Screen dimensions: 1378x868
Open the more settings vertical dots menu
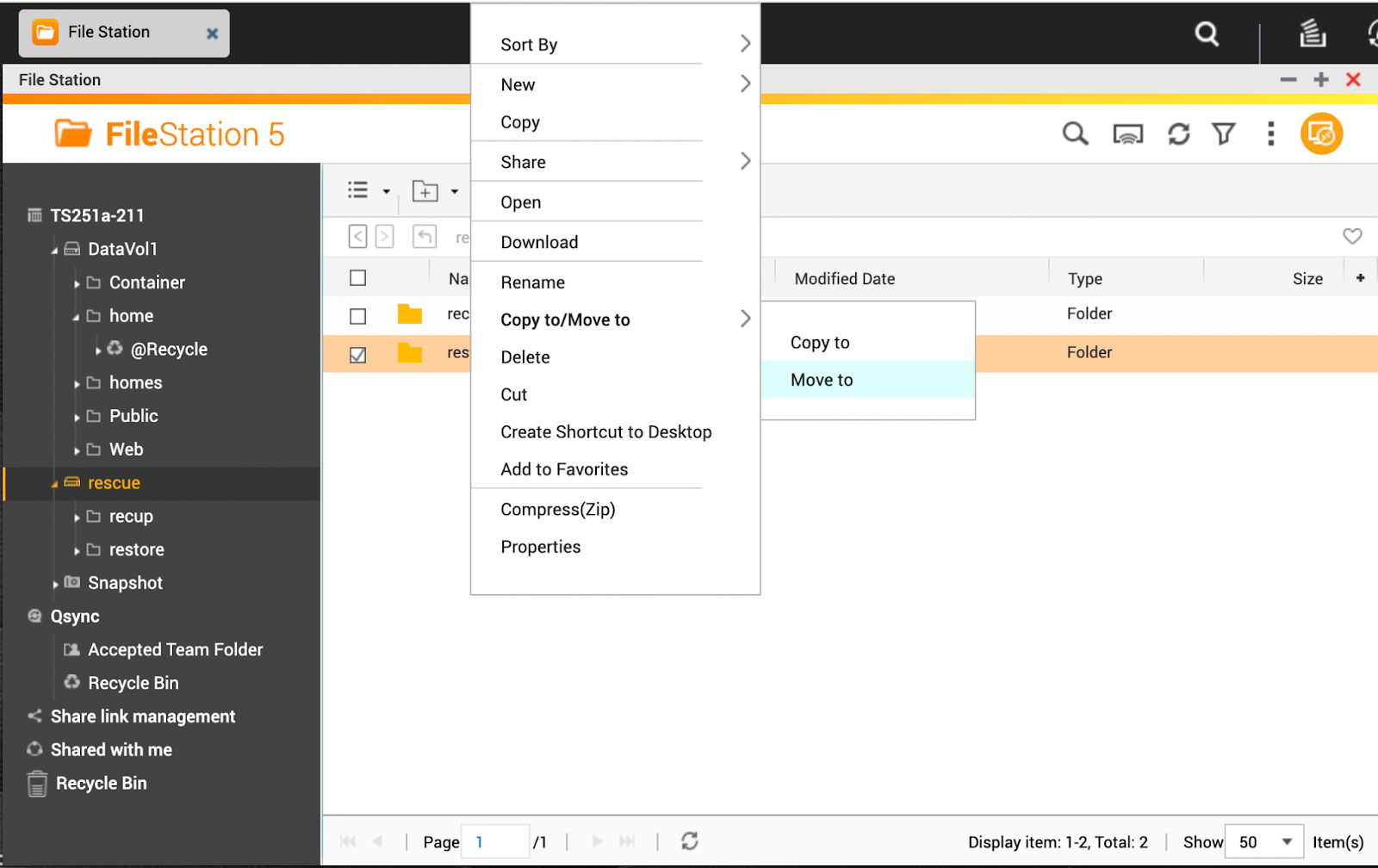point(1271,133)
